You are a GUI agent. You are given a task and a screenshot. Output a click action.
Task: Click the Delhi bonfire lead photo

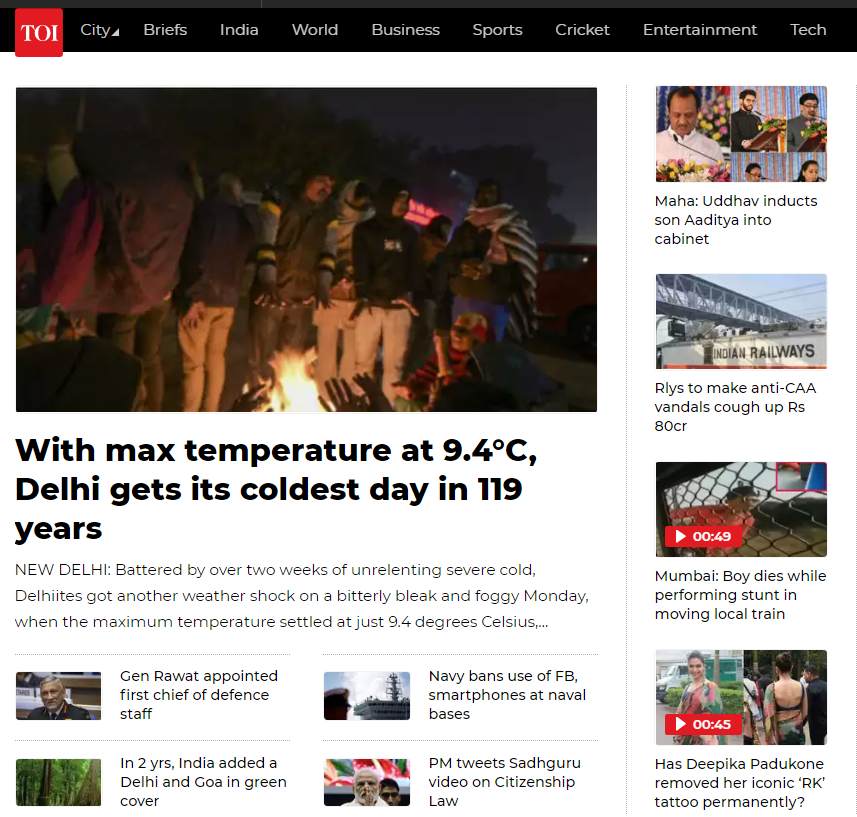click(306, 250)
